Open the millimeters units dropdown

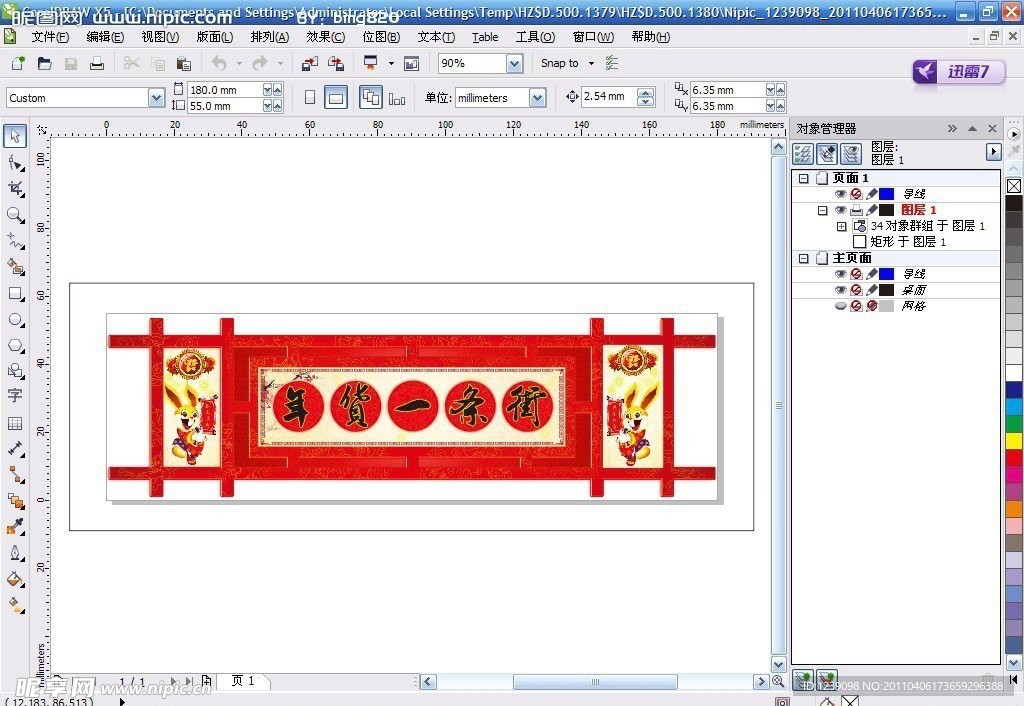[537, 98]
